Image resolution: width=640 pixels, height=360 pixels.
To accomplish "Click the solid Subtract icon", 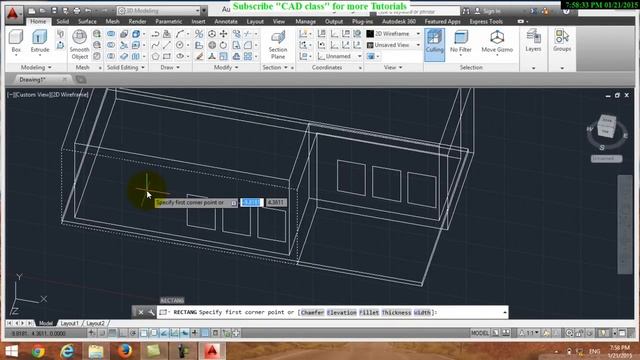I will click(x=111, y=45).
